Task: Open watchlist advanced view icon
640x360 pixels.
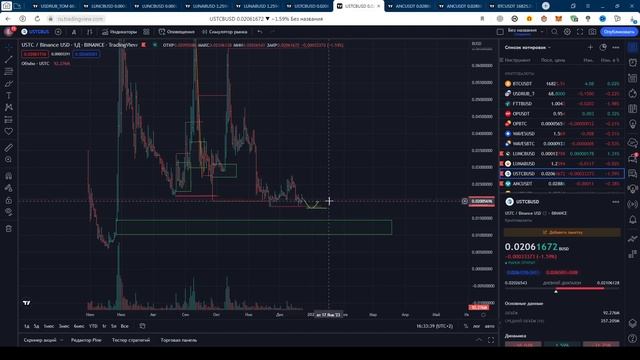Action: pyautogui.click(x=603, y=48)
